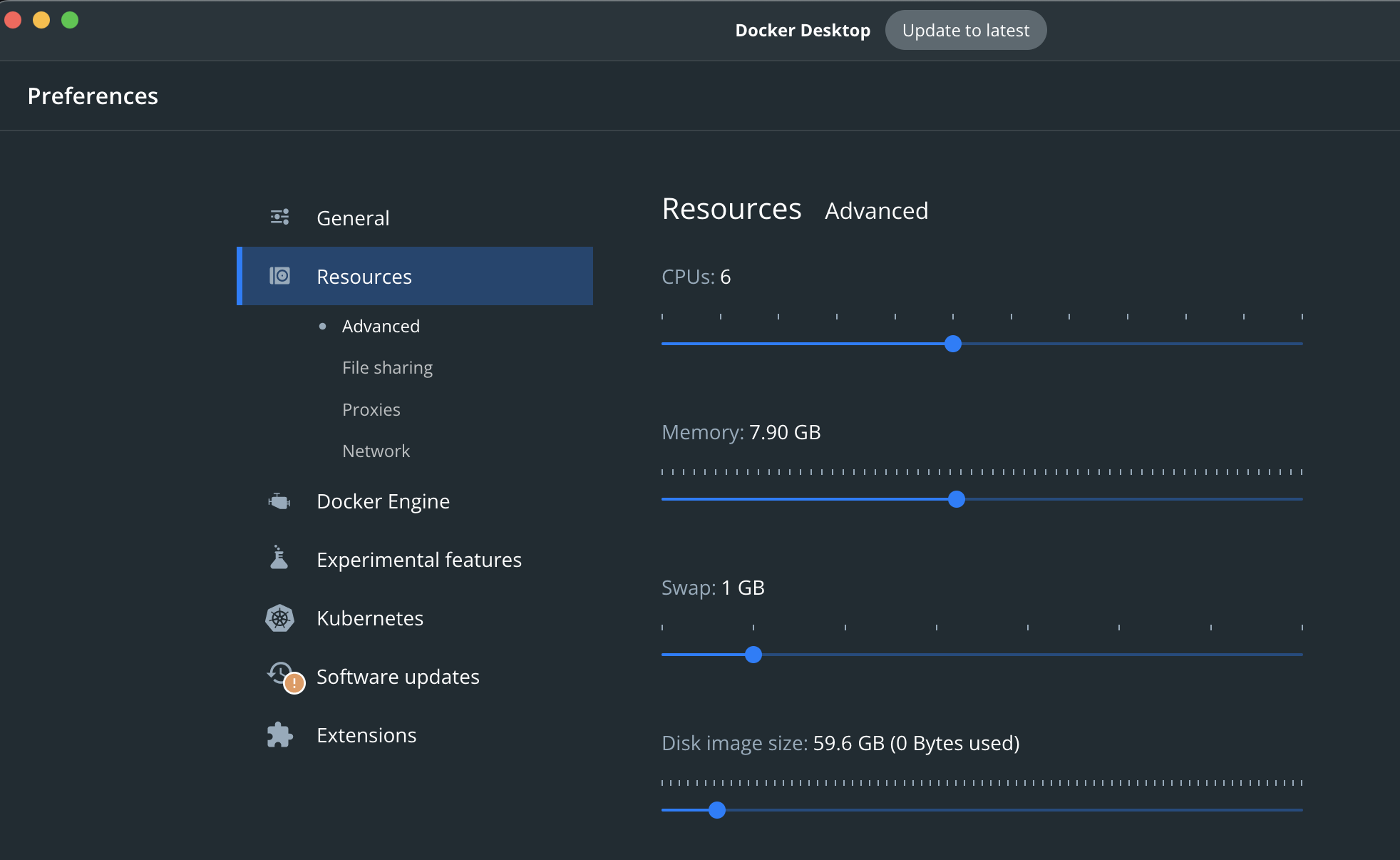Open the Proxies settings page
Image resolution: width=1400 pixels, height=860 pixels.
tap(371, 409)
